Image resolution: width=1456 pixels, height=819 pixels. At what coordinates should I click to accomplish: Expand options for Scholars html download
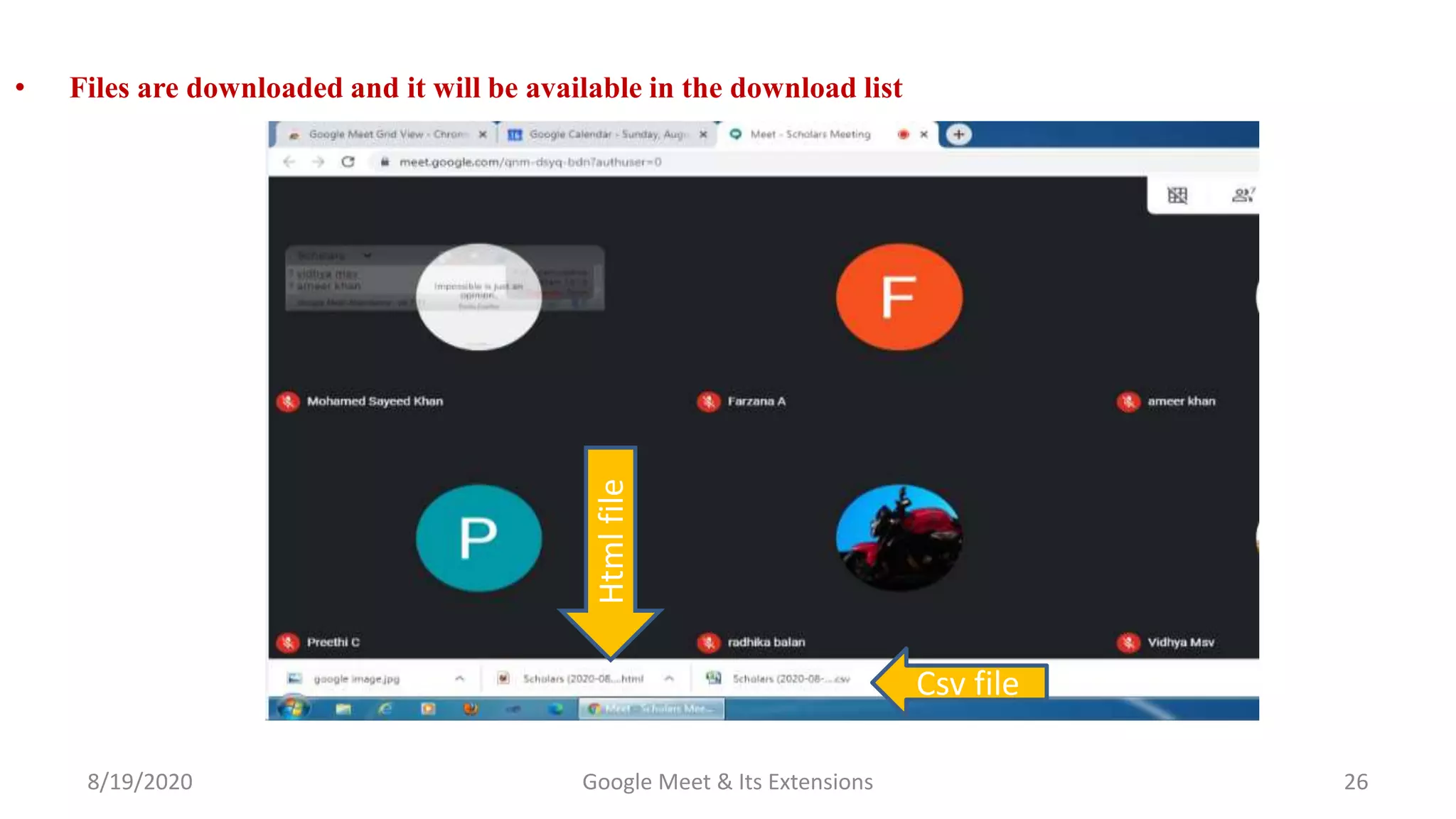[669, 678]
